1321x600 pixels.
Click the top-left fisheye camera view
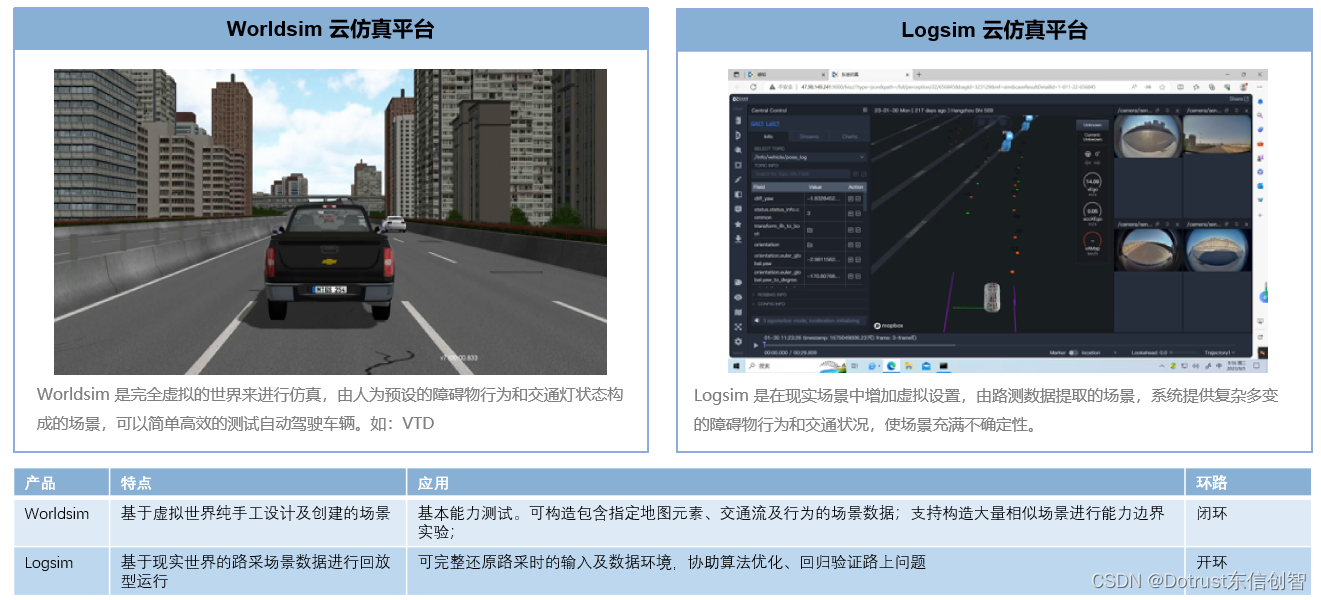1148,136
